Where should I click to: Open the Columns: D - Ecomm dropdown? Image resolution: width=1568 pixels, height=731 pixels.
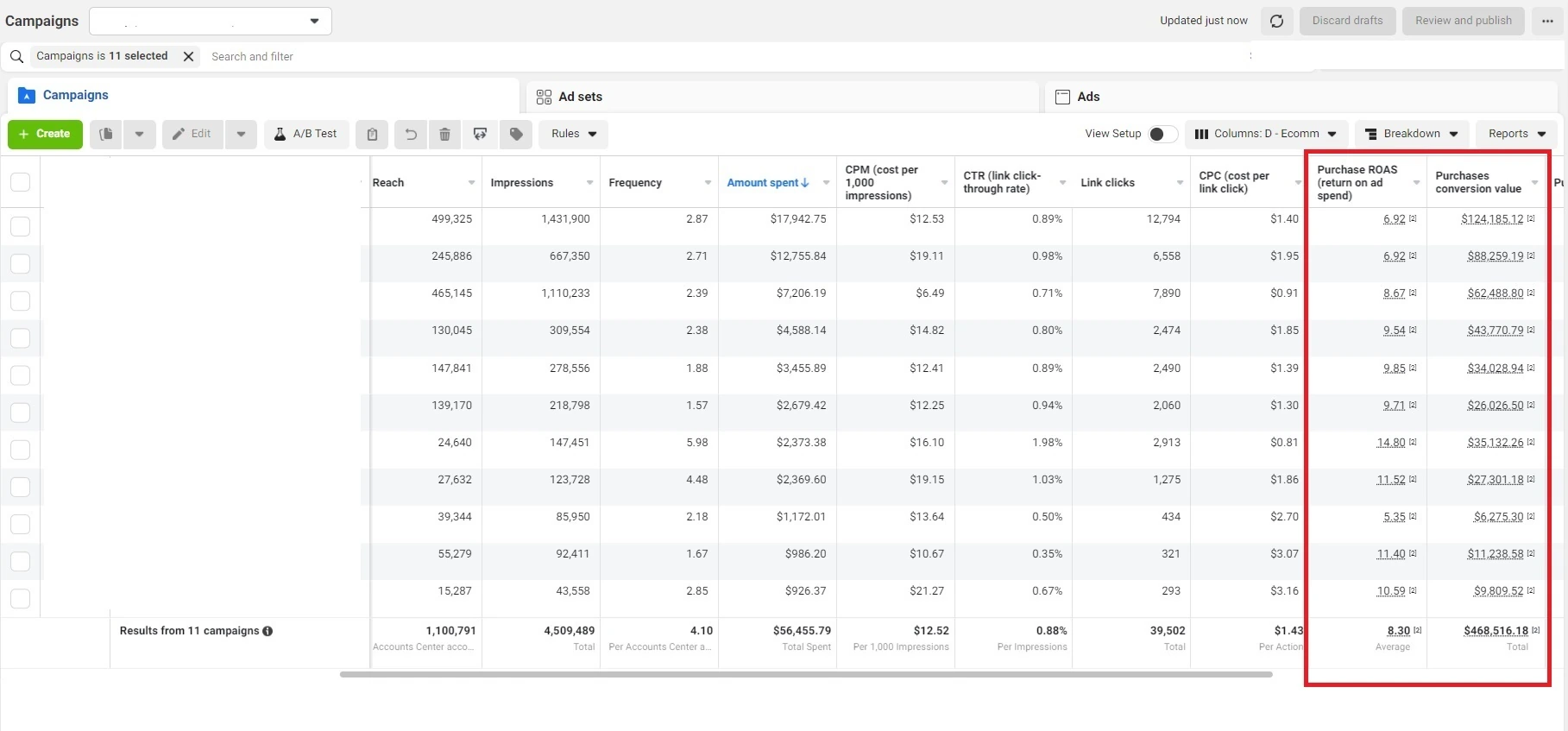click(x=1265, y=134)
